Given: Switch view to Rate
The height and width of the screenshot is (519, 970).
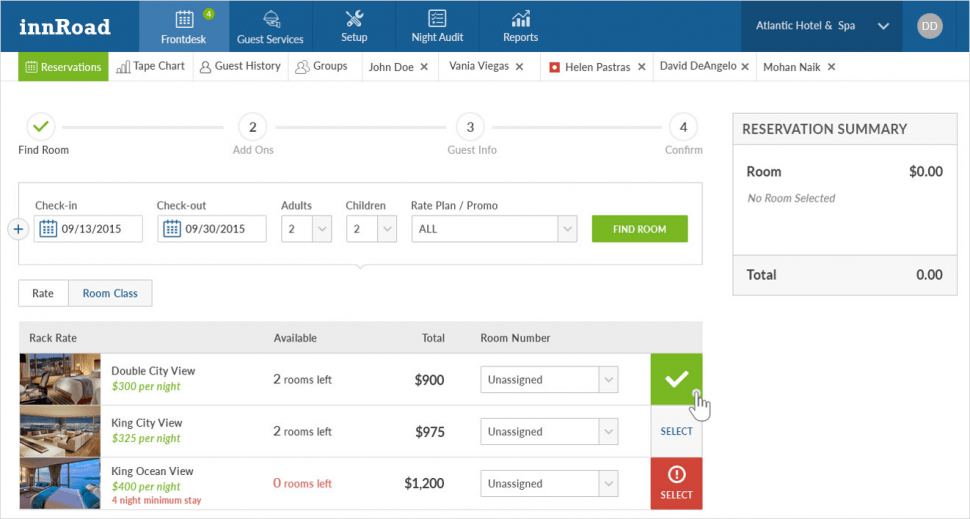Looking at the screenshot, I should (x=43, y=293).
